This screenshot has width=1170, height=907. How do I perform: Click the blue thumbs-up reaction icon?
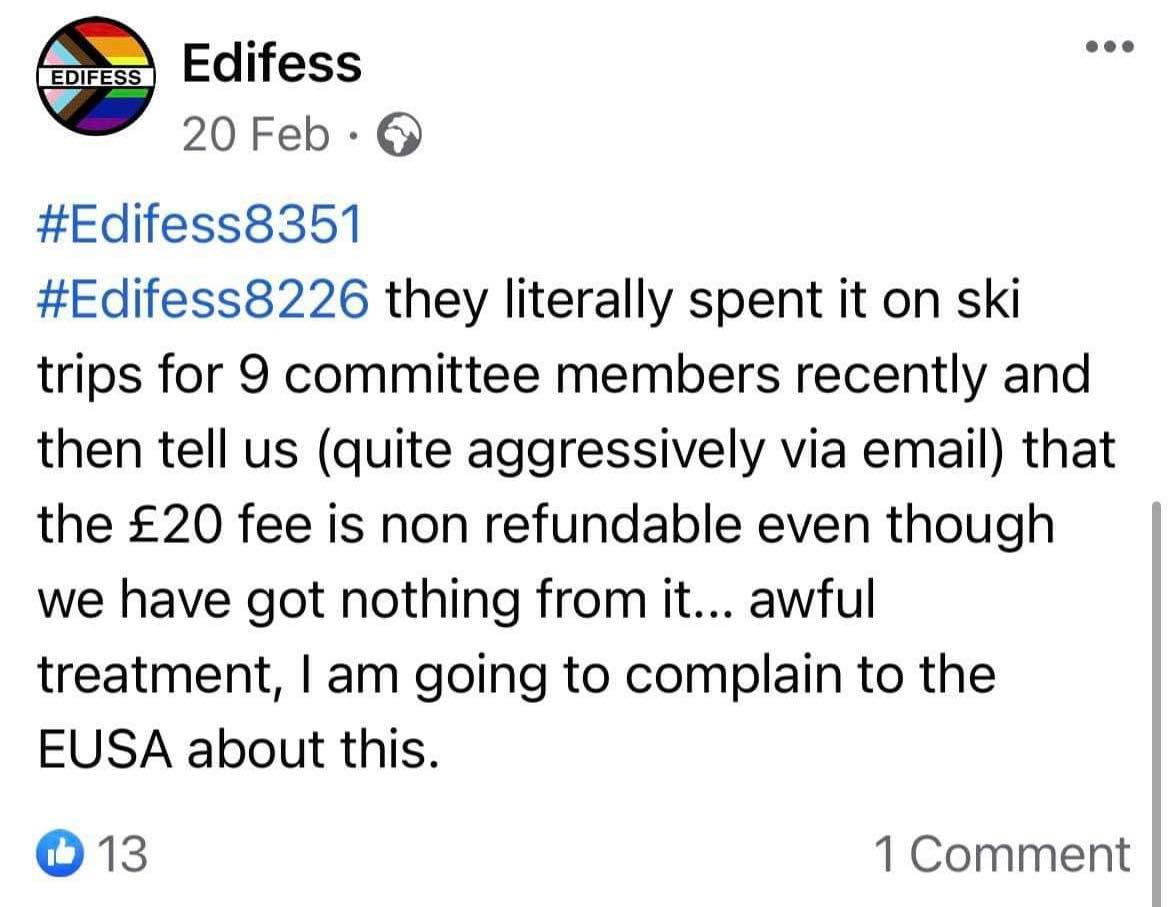point(60,853)
